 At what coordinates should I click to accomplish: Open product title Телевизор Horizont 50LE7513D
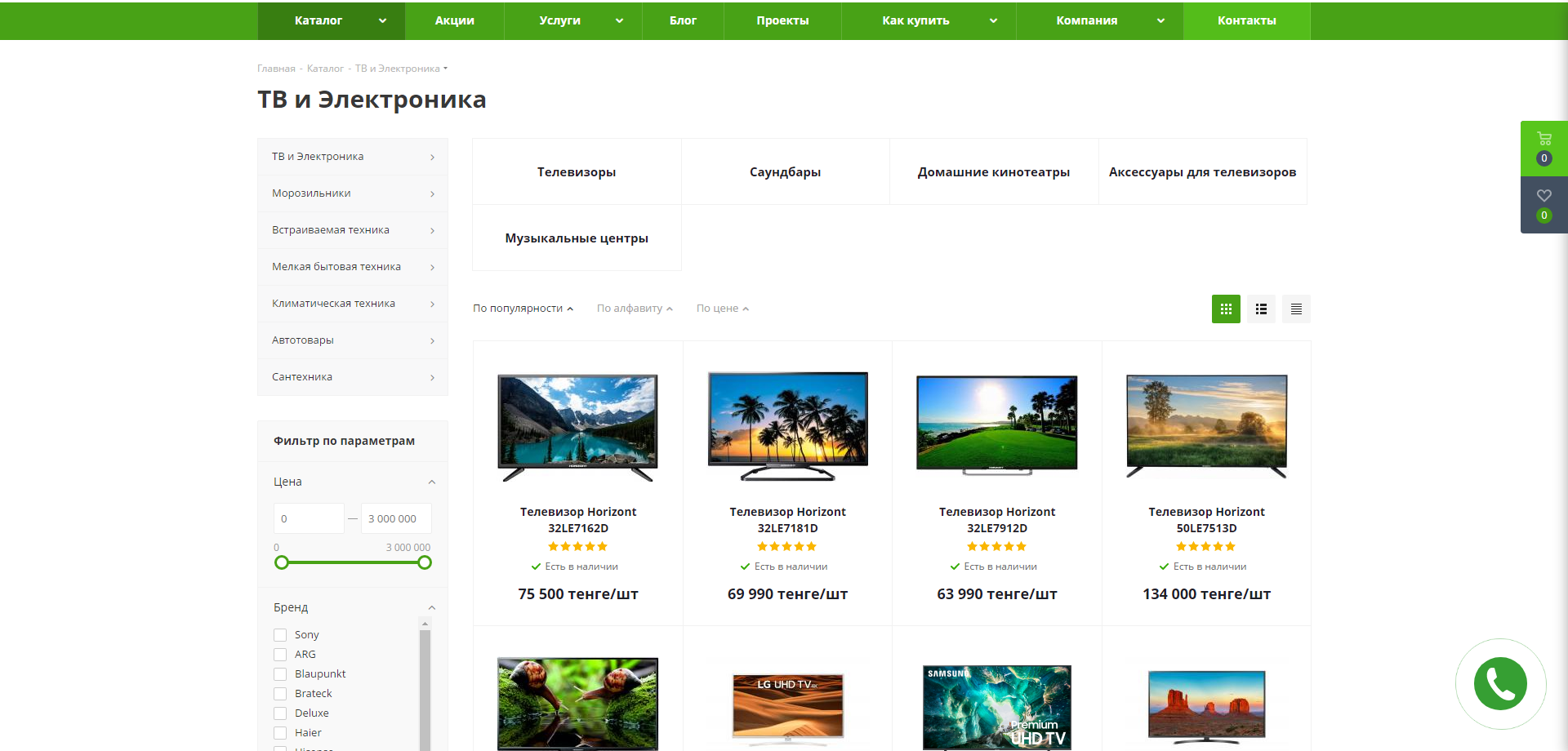click(x=1206, y=520)
